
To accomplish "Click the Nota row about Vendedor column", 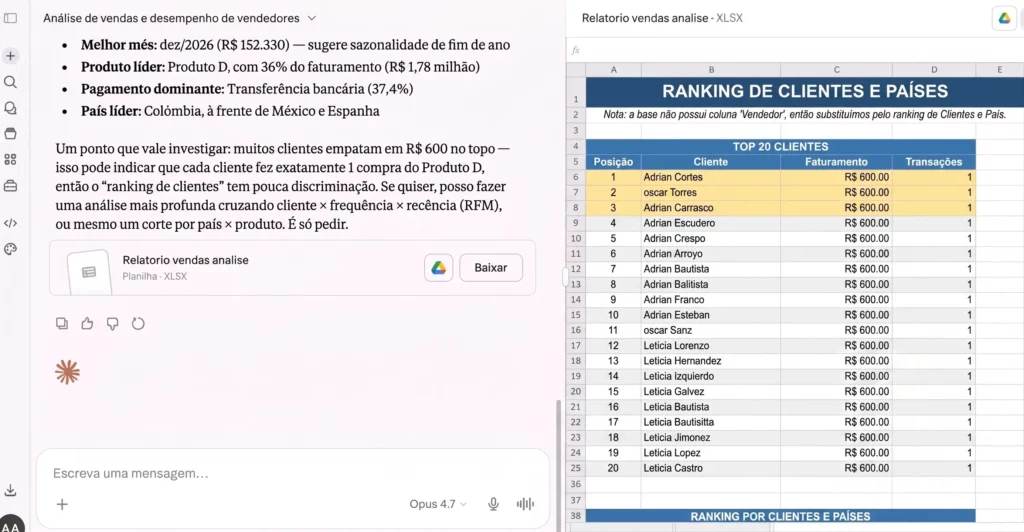I will [805, 114].
